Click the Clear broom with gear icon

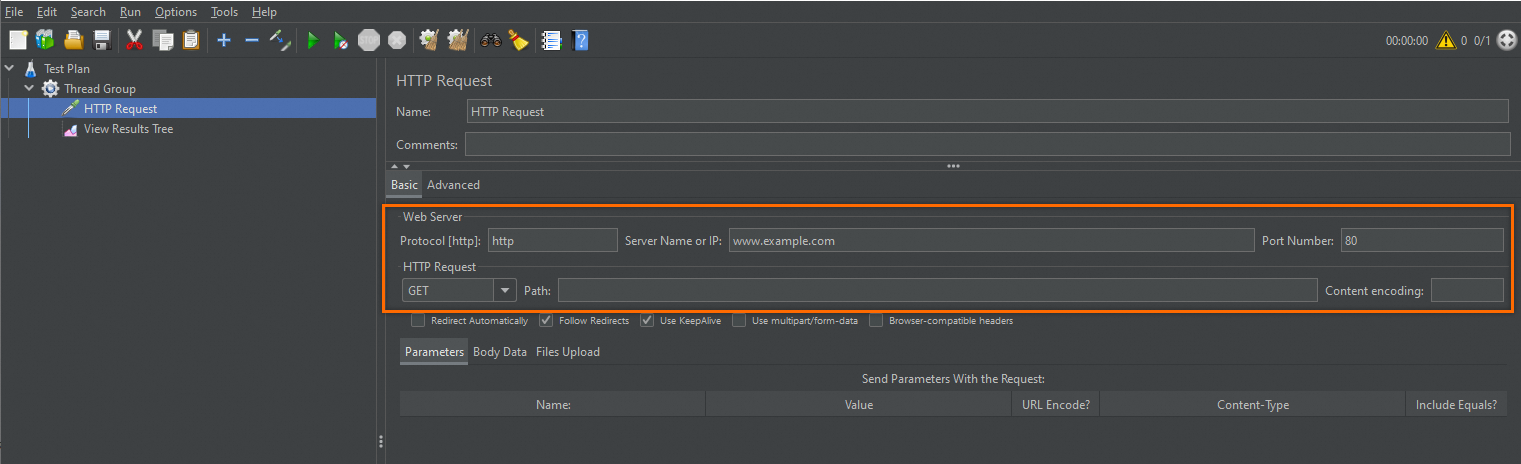(430, 40)
